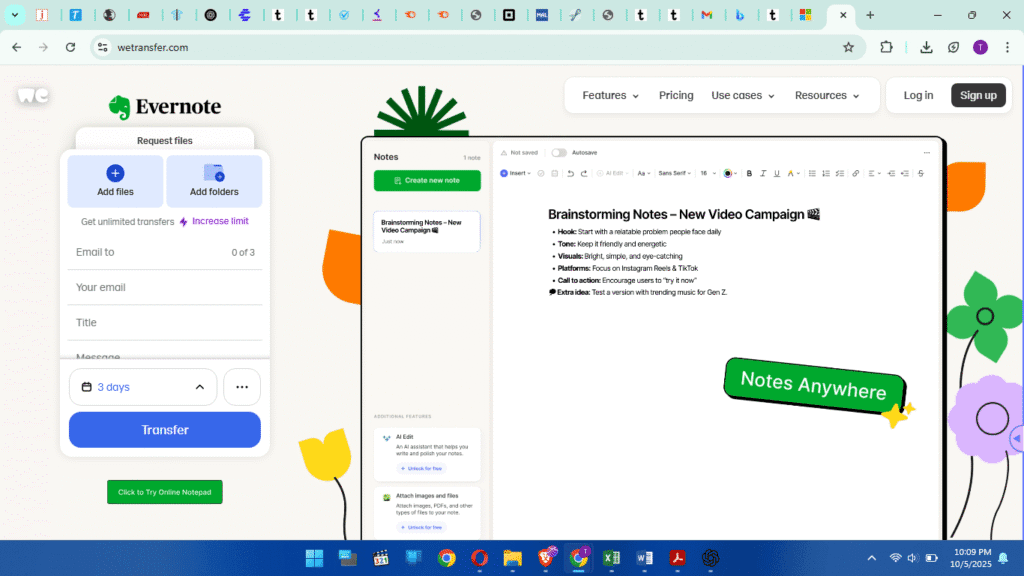
Task: Click the Add files plus button
Action: [115, 181]
